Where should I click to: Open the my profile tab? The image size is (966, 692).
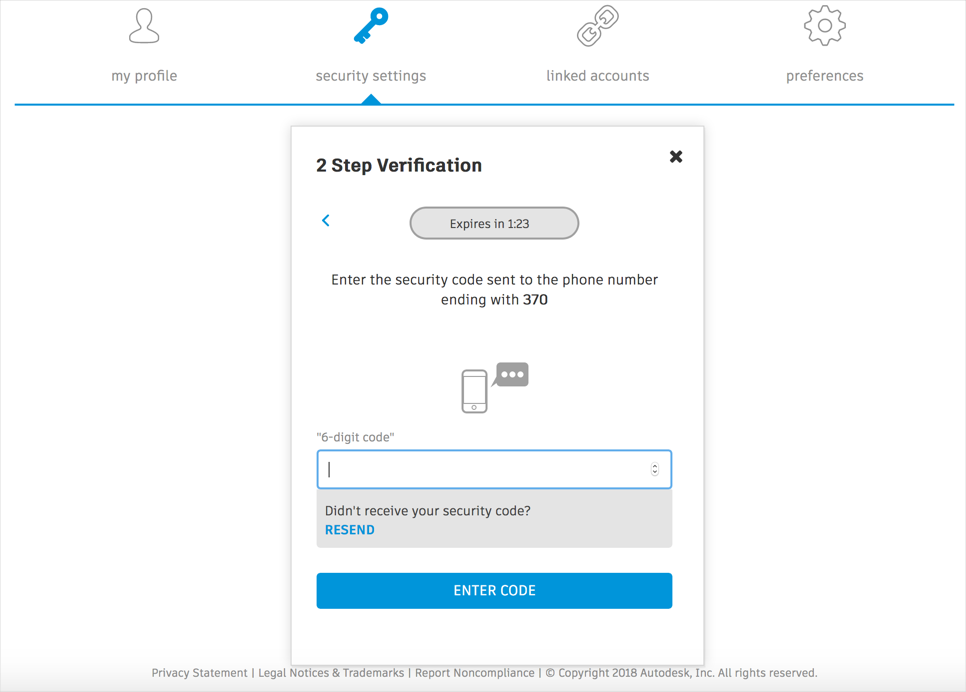(144, 76)
